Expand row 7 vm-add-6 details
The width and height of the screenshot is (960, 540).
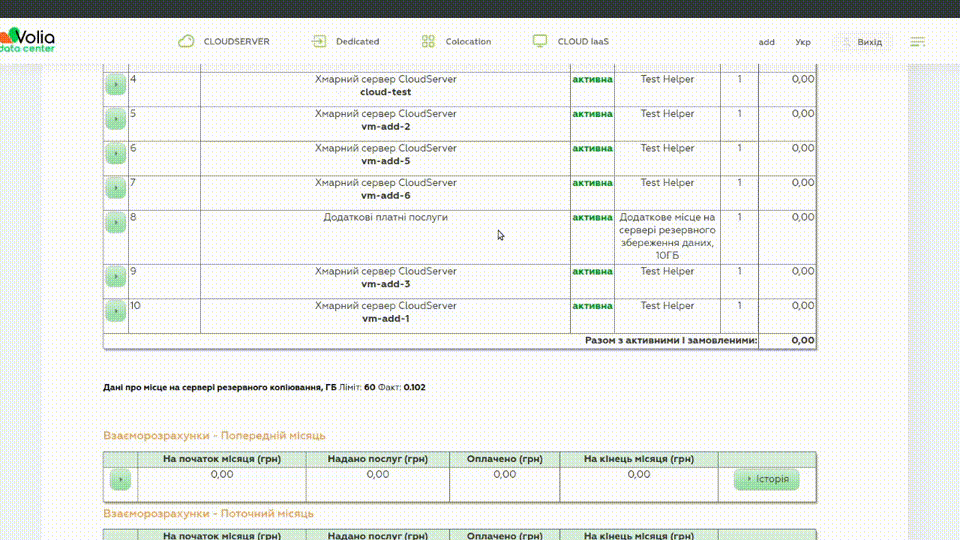click(116, 188)
